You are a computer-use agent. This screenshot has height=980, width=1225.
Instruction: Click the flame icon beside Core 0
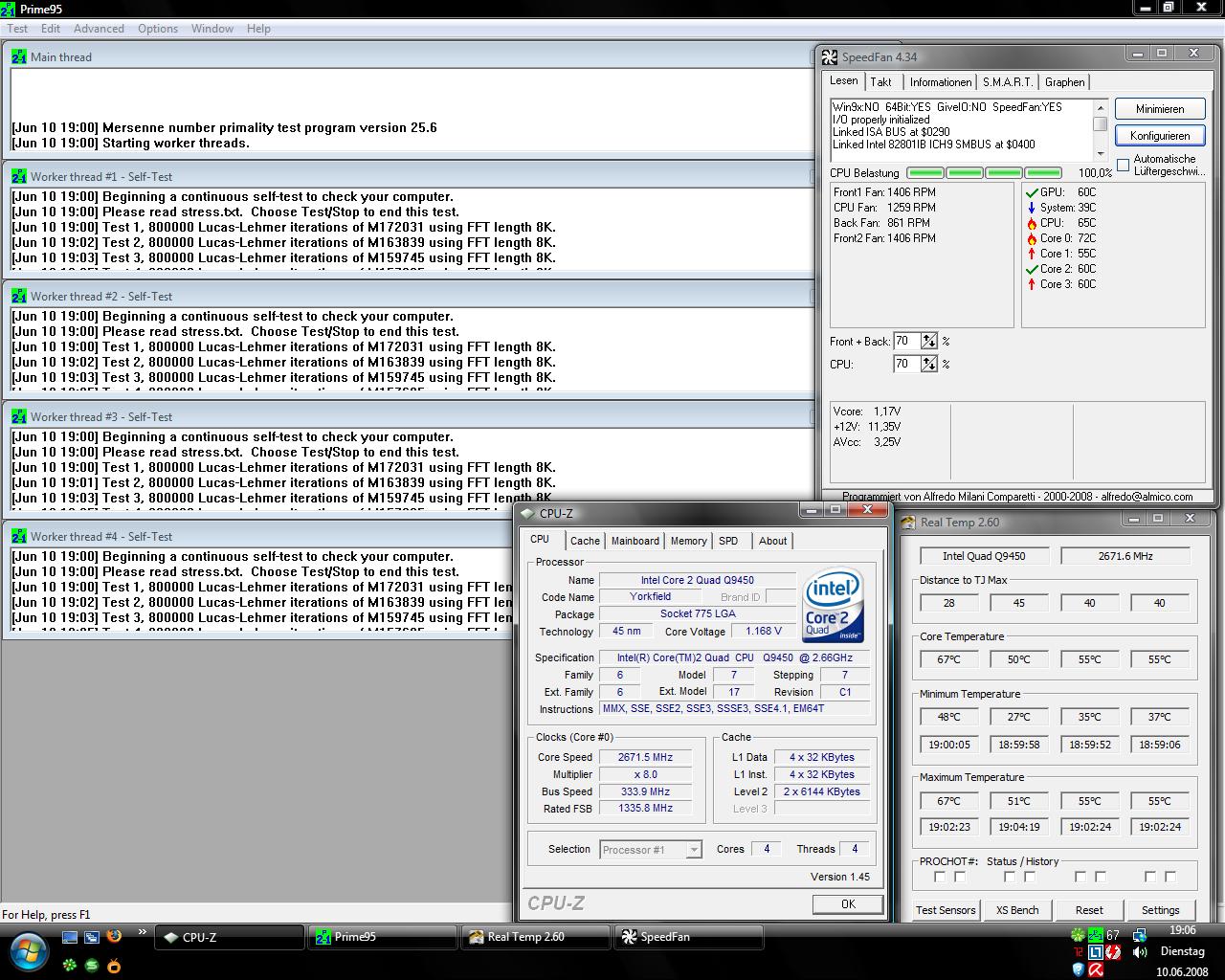point(1032,238)
